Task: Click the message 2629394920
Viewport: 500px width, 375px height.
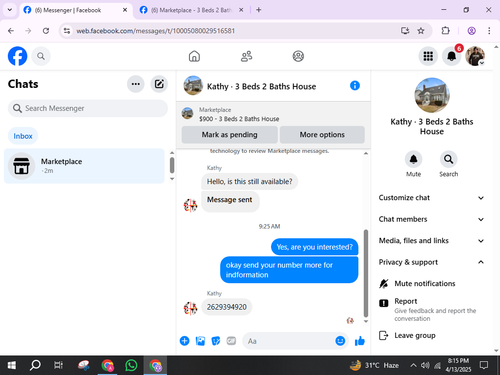Action: click(x=227, y=307)
